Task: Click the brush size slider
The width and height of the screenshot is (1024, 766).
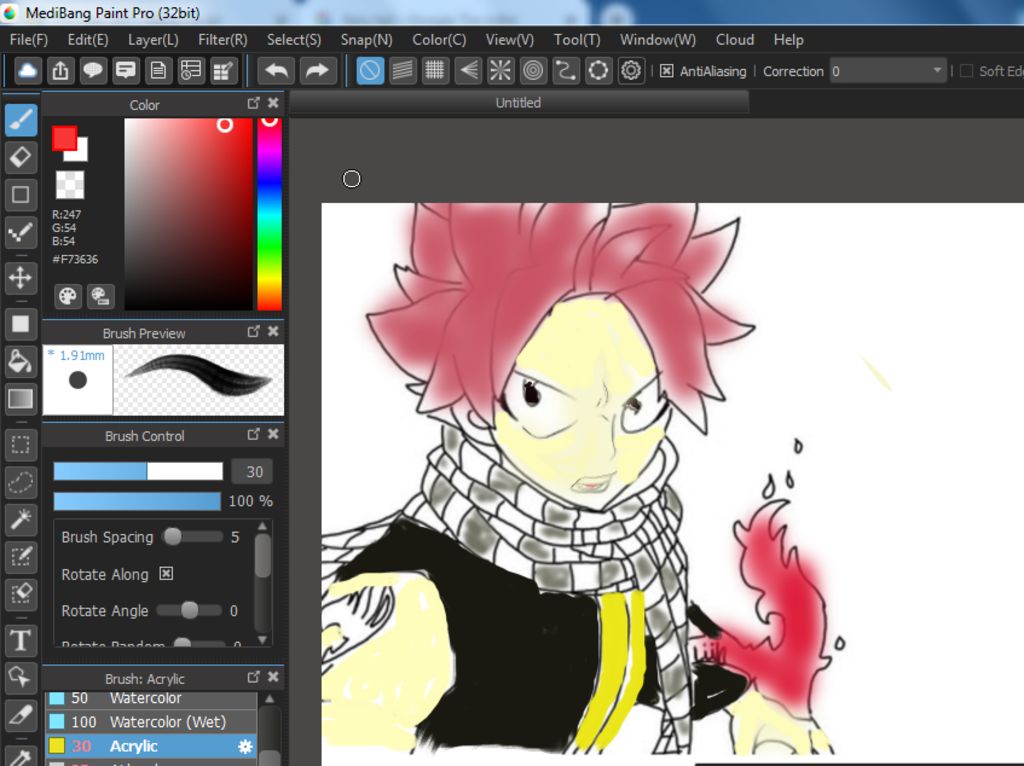Action: pyautogui.click(x=138, y=471)
